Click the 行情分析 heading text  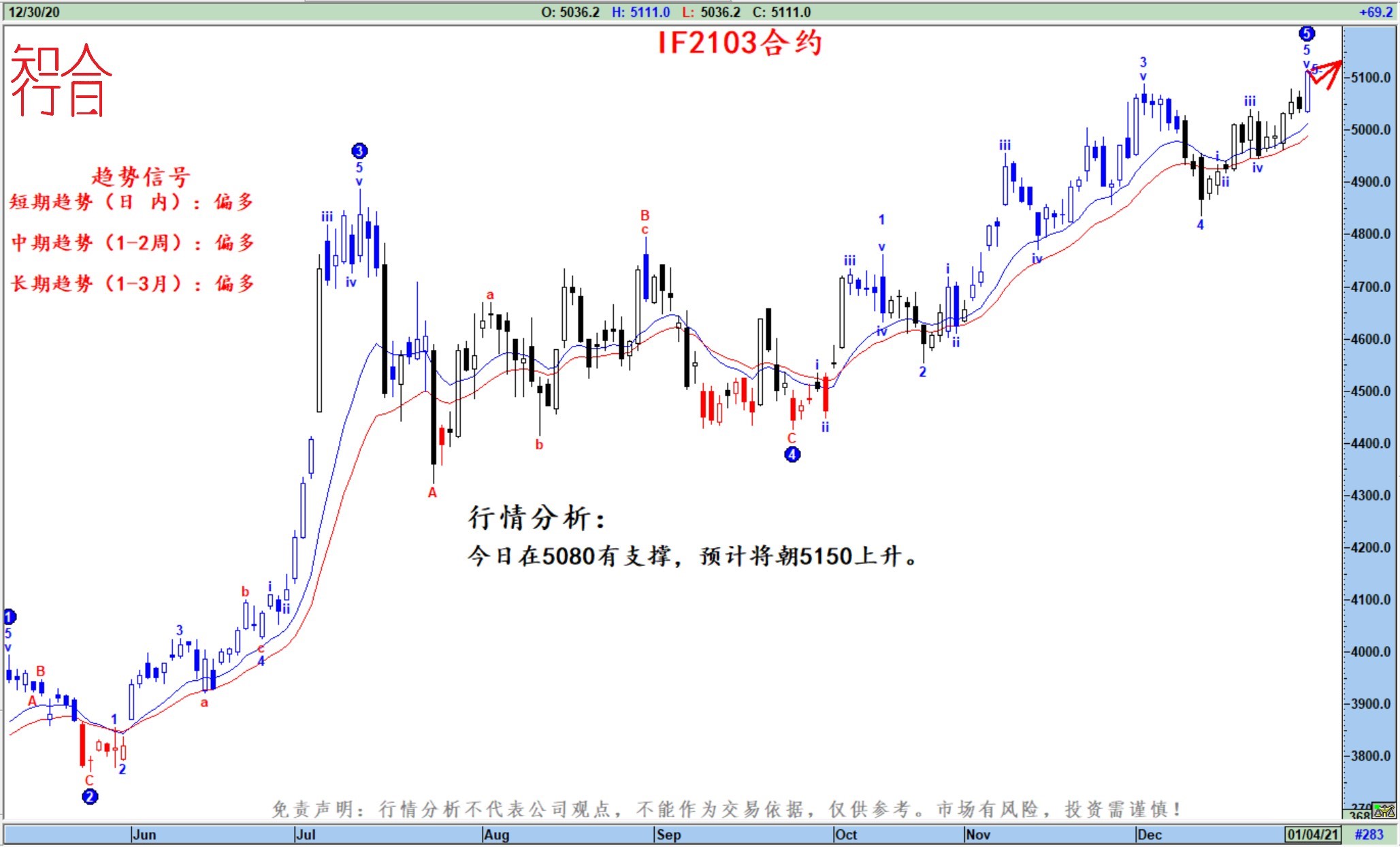click(x=536, y=517)
